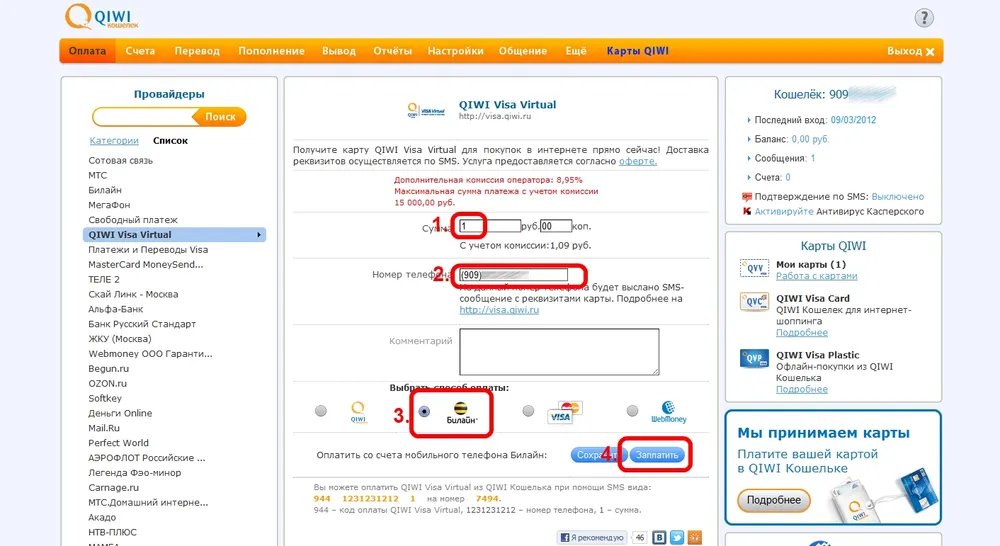Select МТС in providers list

(x=98, y=175)
